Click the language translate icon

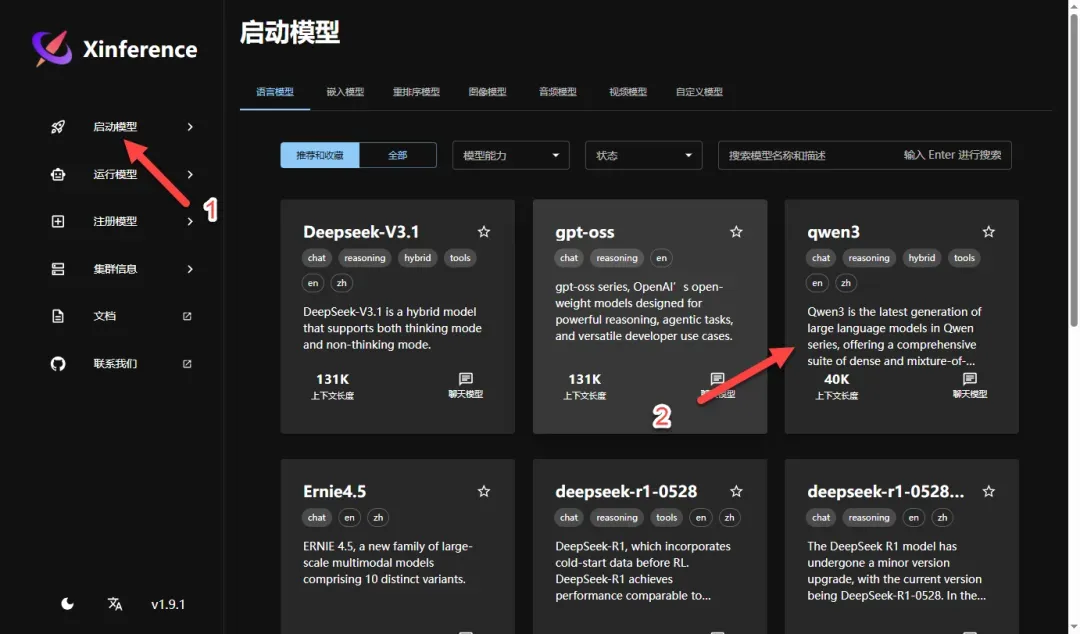point(115,604)
